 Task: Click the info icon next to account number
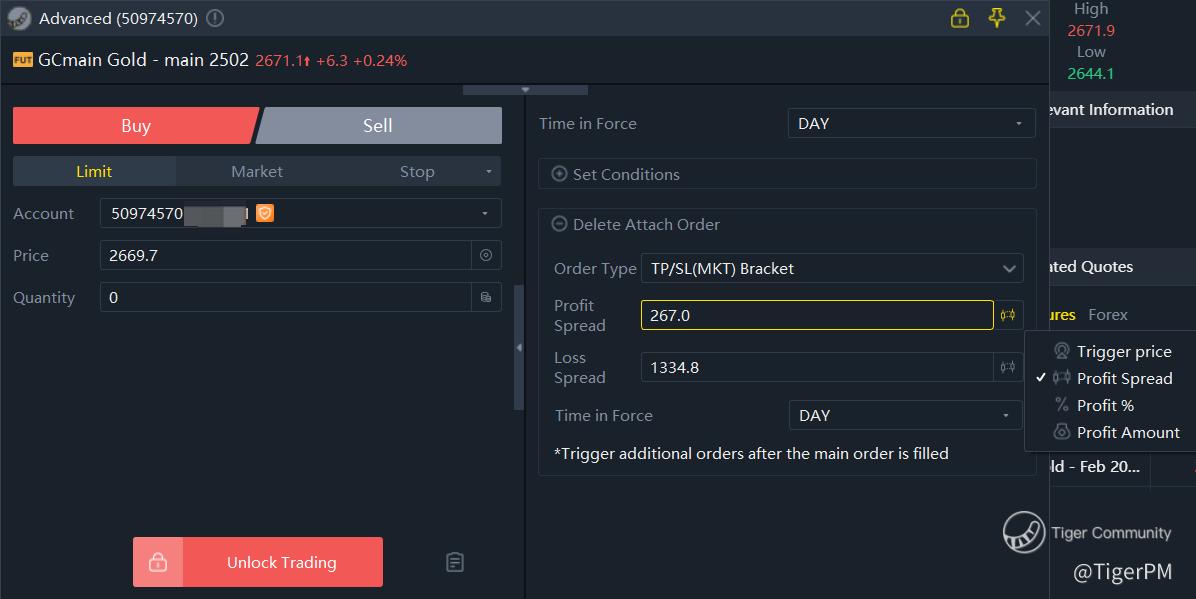[215, 18]
